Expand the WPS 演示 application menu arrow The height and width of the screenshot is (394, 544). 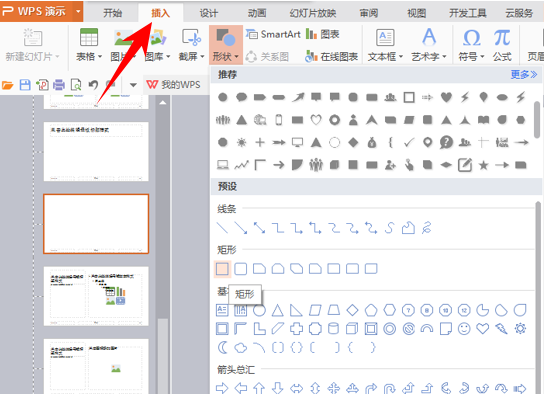pos(78,11)
